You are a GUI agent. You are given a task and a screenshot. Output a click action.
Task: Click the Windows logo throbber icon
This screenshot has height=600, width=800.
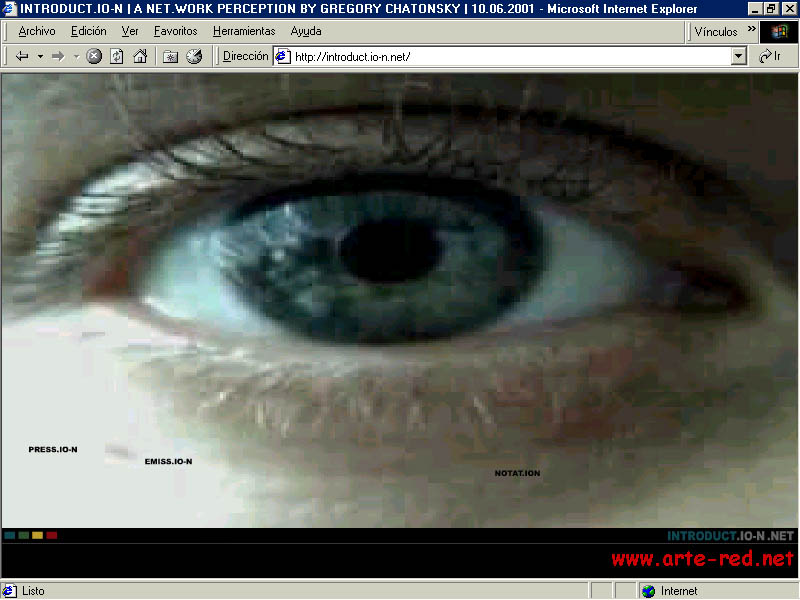point(780,31)
